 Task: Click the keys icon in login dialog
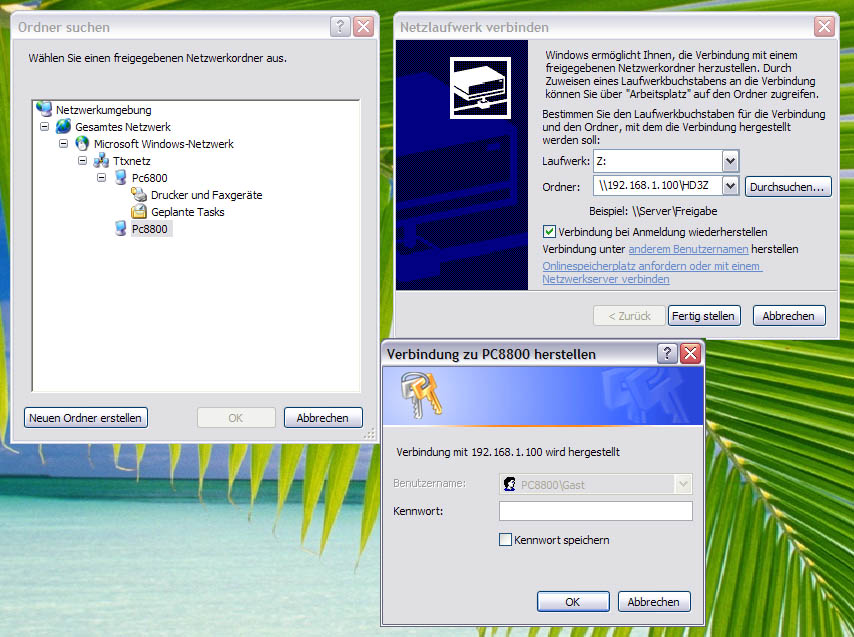(x=422, y=395)
